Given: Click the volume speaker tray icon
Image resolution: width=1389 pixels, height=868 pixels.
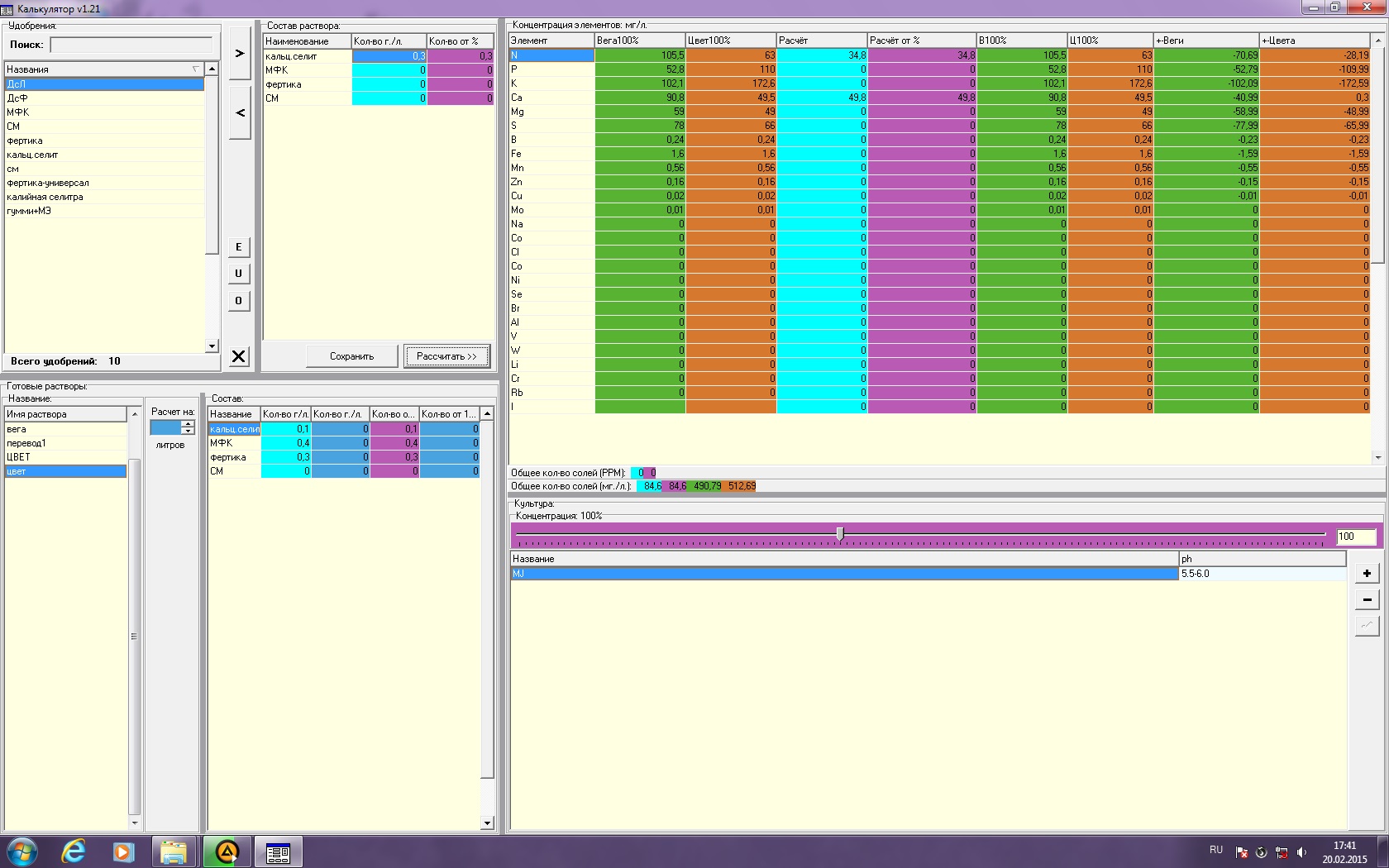Looking at the screenshot, I should click(1302, 852).
